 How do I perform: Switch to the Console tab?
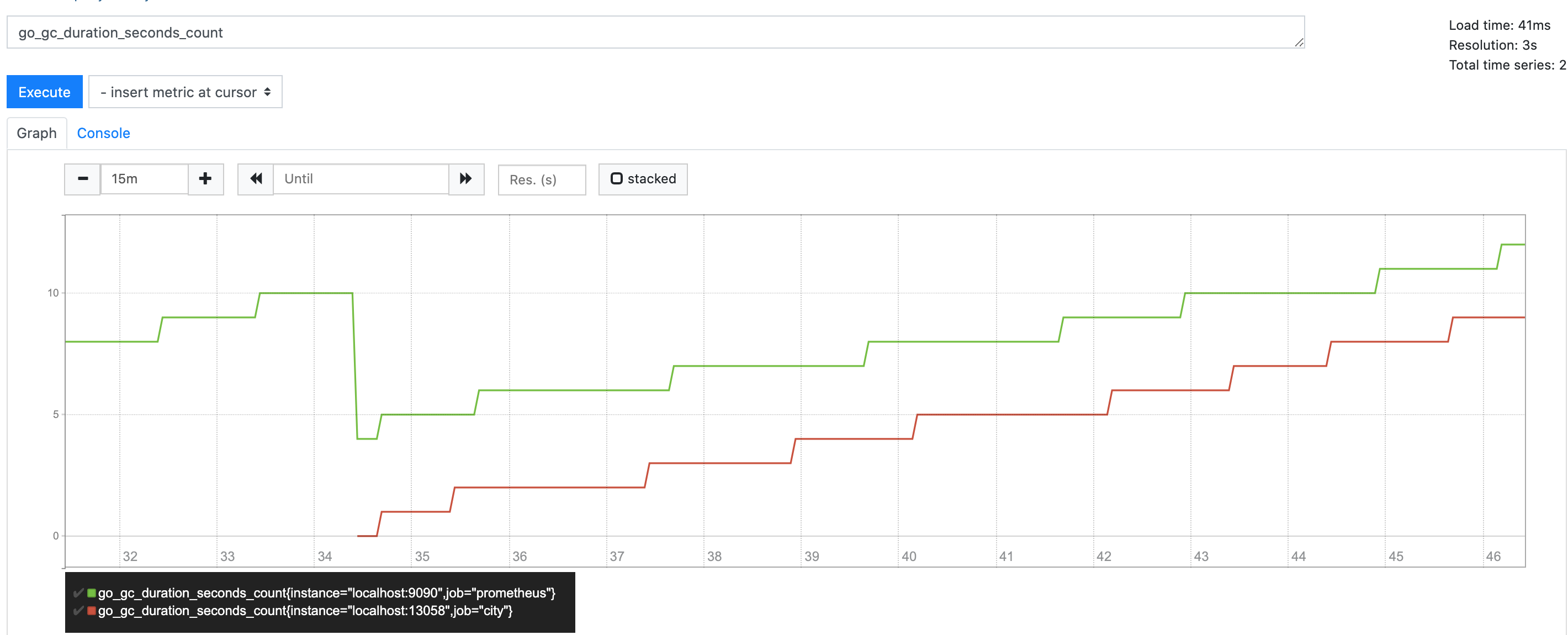pyautogui.click(x=103, y=133)
